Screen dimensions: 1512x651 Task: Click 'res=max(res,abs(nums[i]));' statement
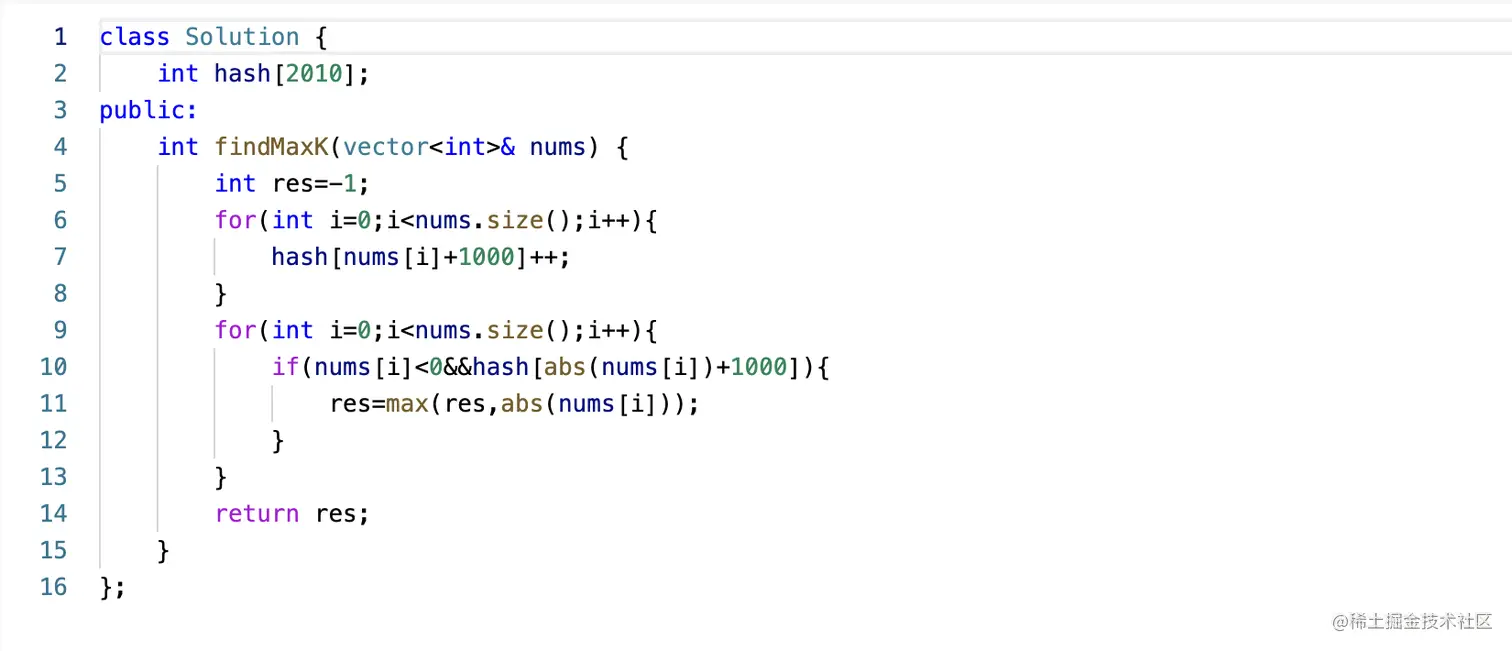click(514, 404)
